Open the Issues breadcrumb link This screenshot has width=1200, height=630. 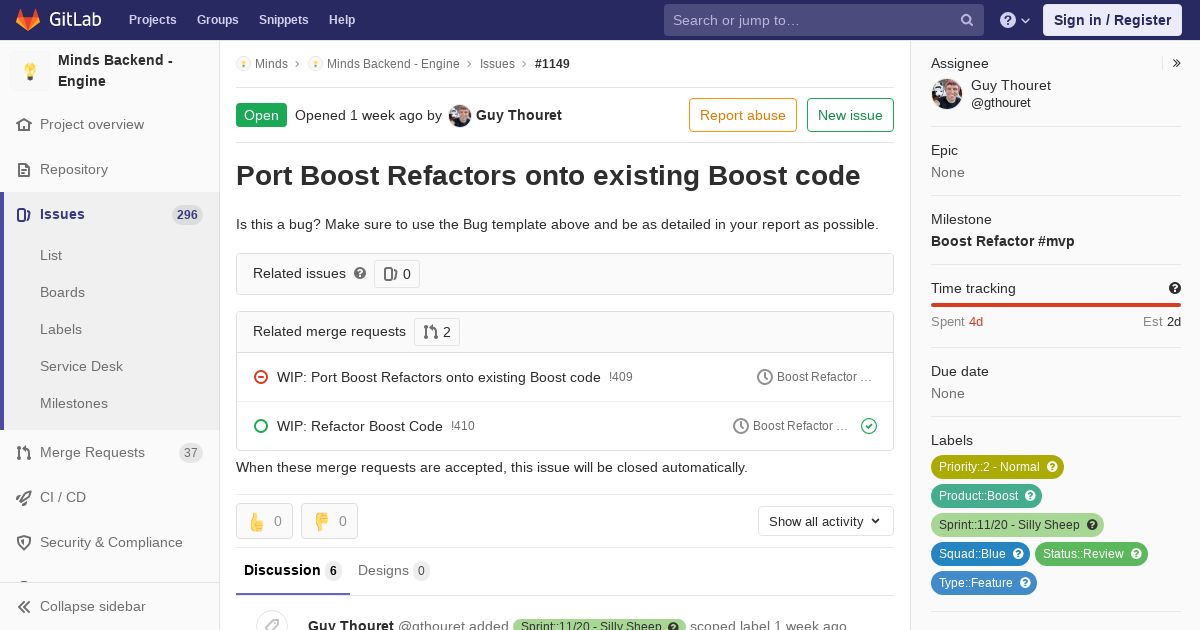click(x=497, y=64)
